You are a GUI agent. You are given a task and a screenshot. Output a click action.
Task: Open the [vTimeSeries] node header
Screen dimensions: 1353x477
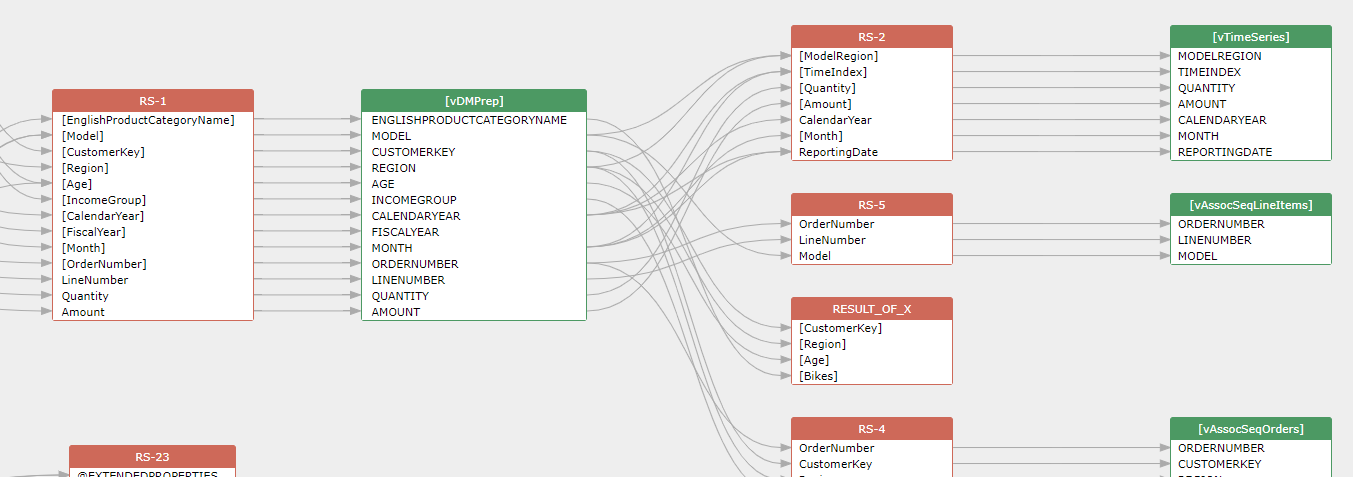point(1250,37)
